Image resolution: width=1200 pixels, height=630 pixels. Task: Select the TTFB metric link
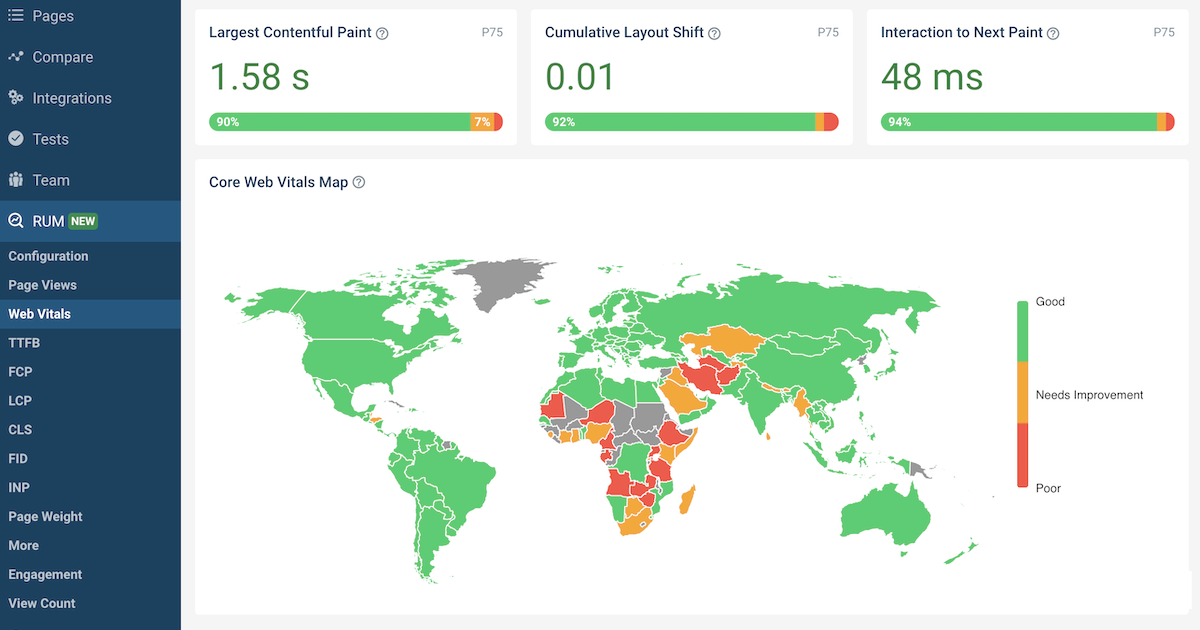coord(24,343)
